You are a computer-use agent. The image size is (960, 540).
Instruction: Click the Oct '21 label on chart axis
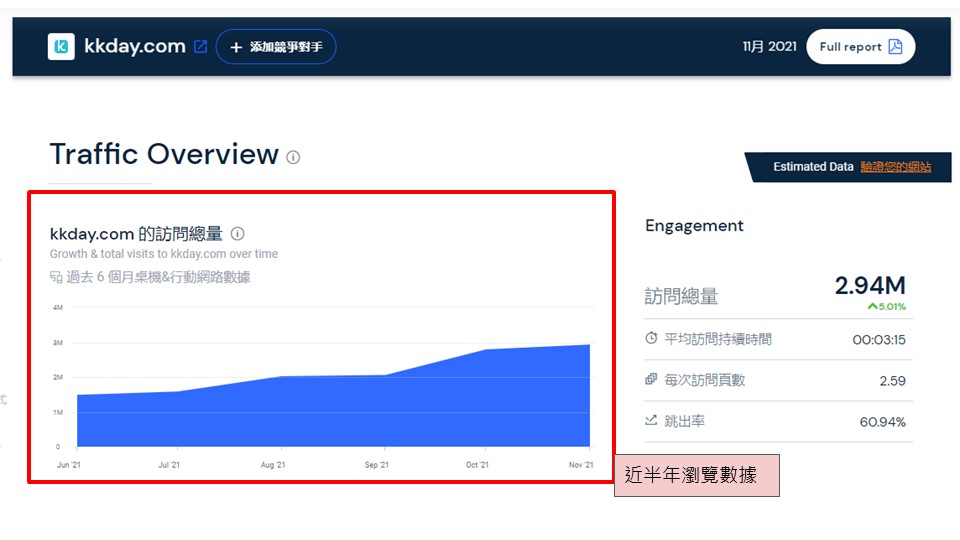tap(477, 465)
